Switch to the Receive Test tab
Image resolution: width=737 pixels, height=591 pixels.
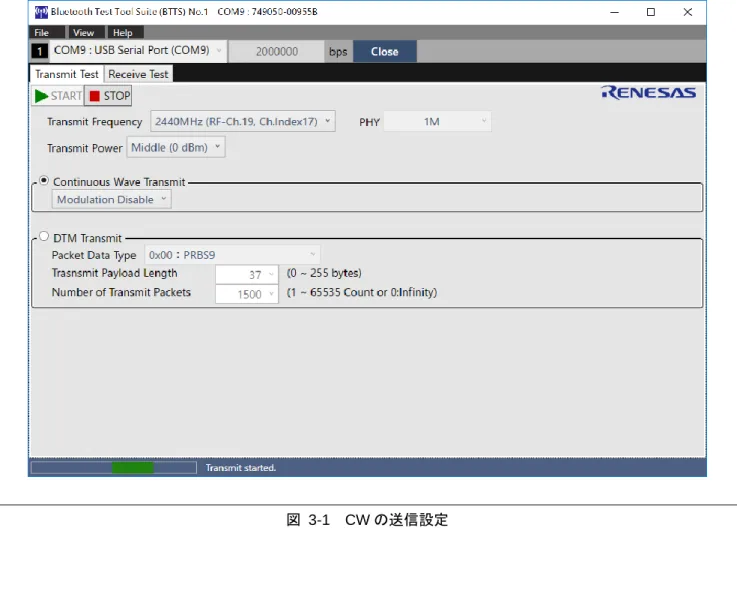click(x=138, y=74)
